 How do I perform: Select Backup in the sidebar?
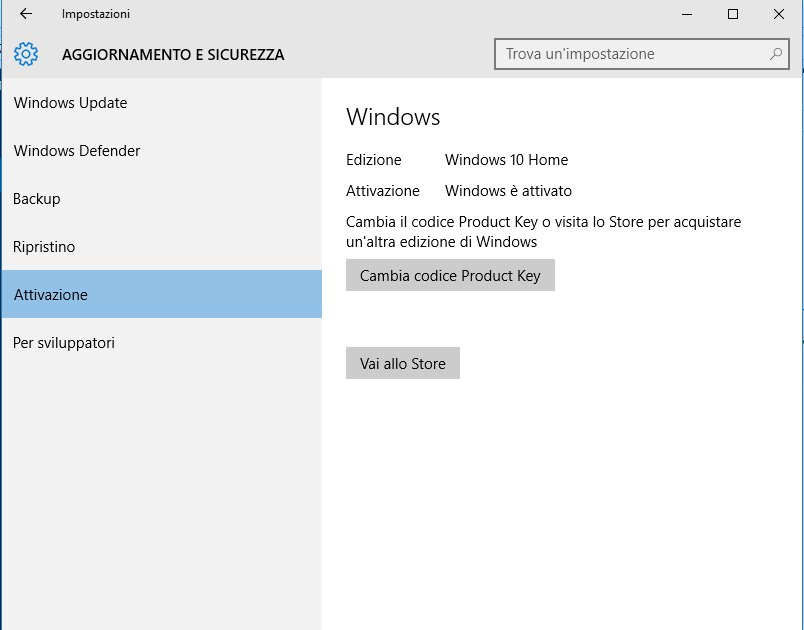[162, 198]
